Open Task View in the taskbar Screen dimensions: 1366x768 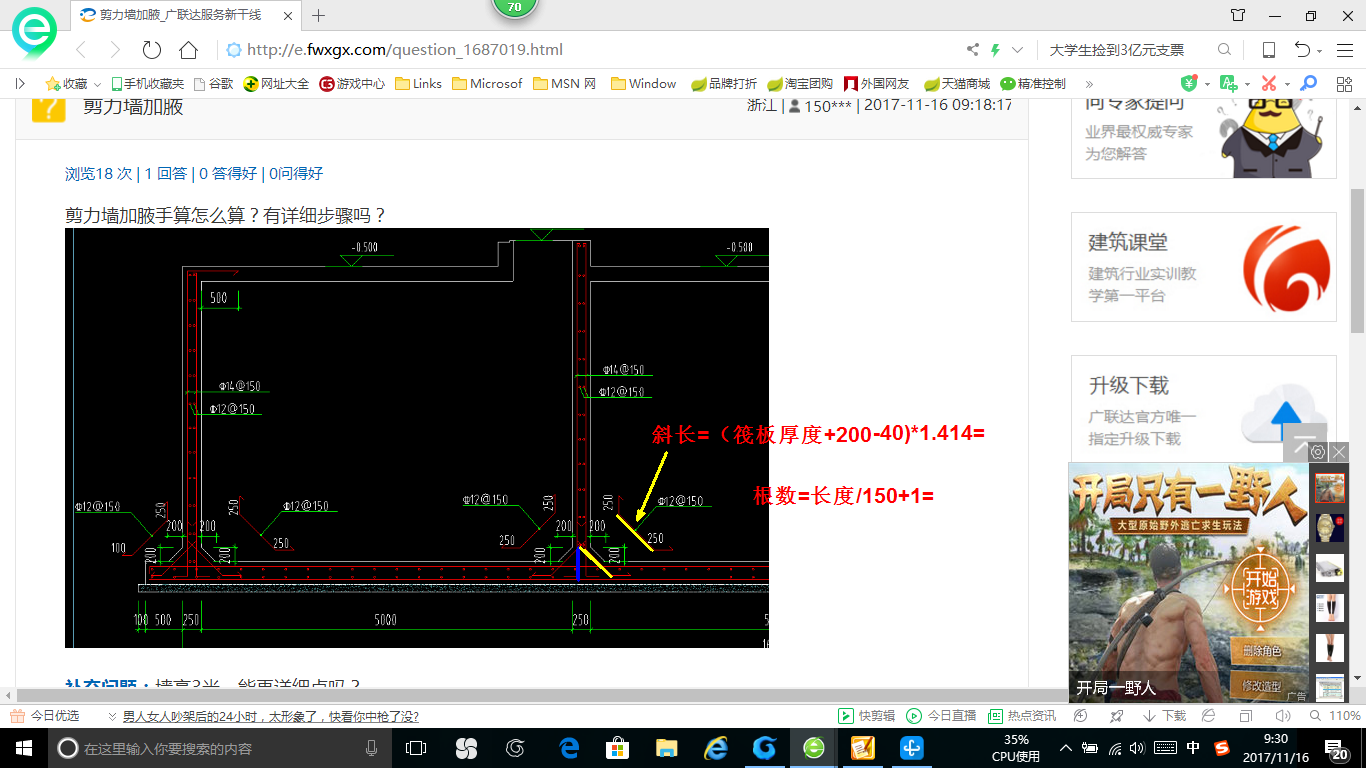click(416, 748)
